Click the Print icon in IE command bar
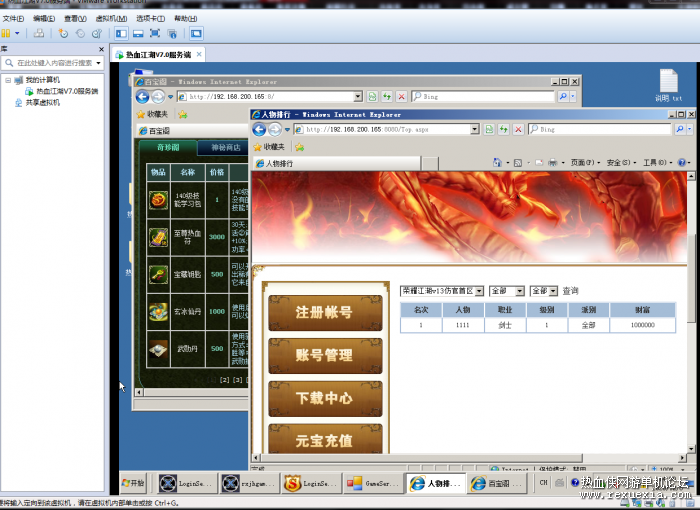Viewport: 700px width, 510px height. click(552, 163)
